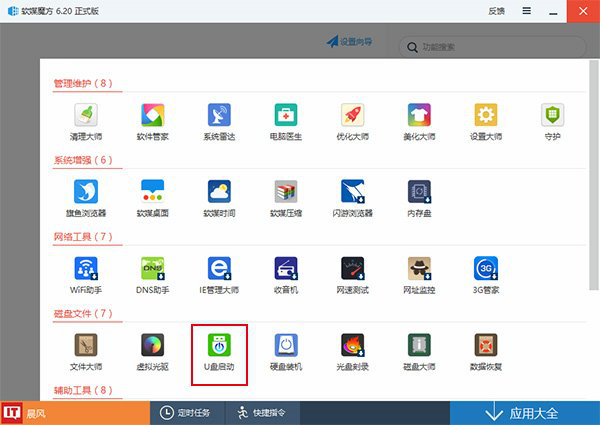Launch 旗鱼浏览器 browser icon

pyautogui.click(x=86, y=191)
